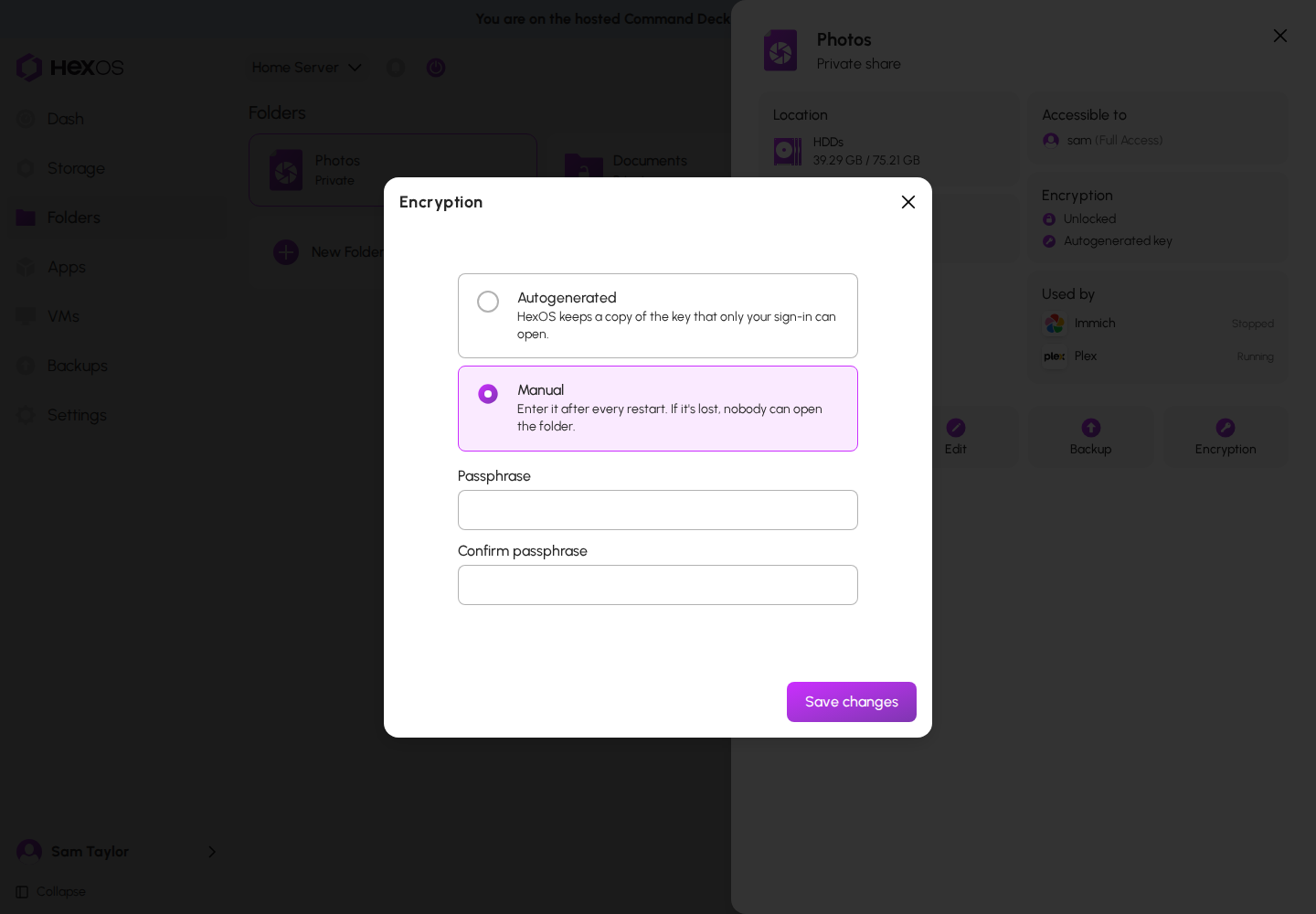Click the Passphrase input field

[658, 510]
